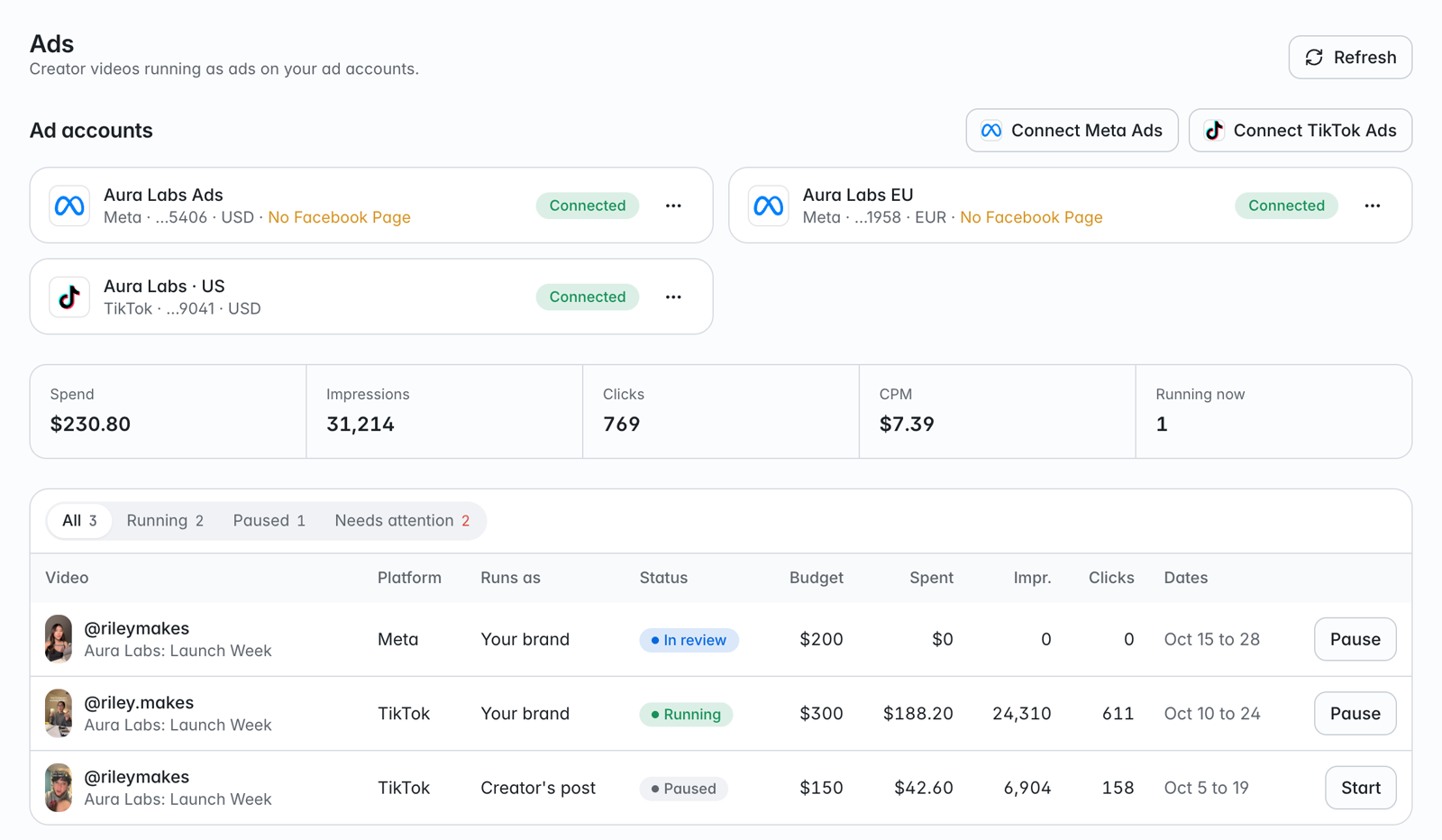Open the Aura Labs EU options menu
The width and height of the screenshot is (1442, 840).
point(1372,205)
